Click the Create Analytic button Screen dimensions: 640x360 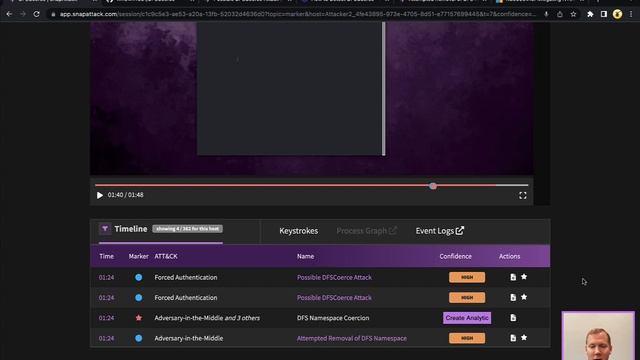click(467, 318)
